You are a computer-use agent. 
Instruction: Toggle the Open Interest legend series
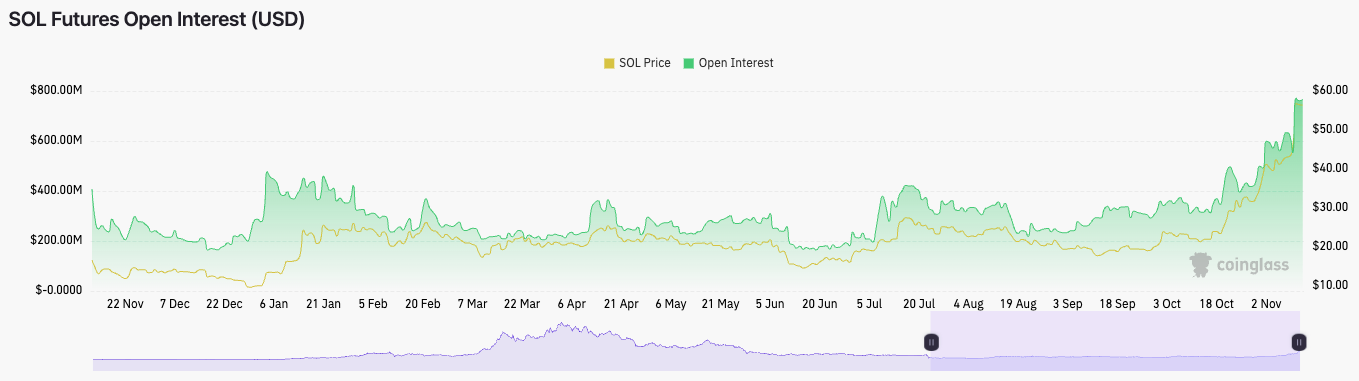pos(728,63)
